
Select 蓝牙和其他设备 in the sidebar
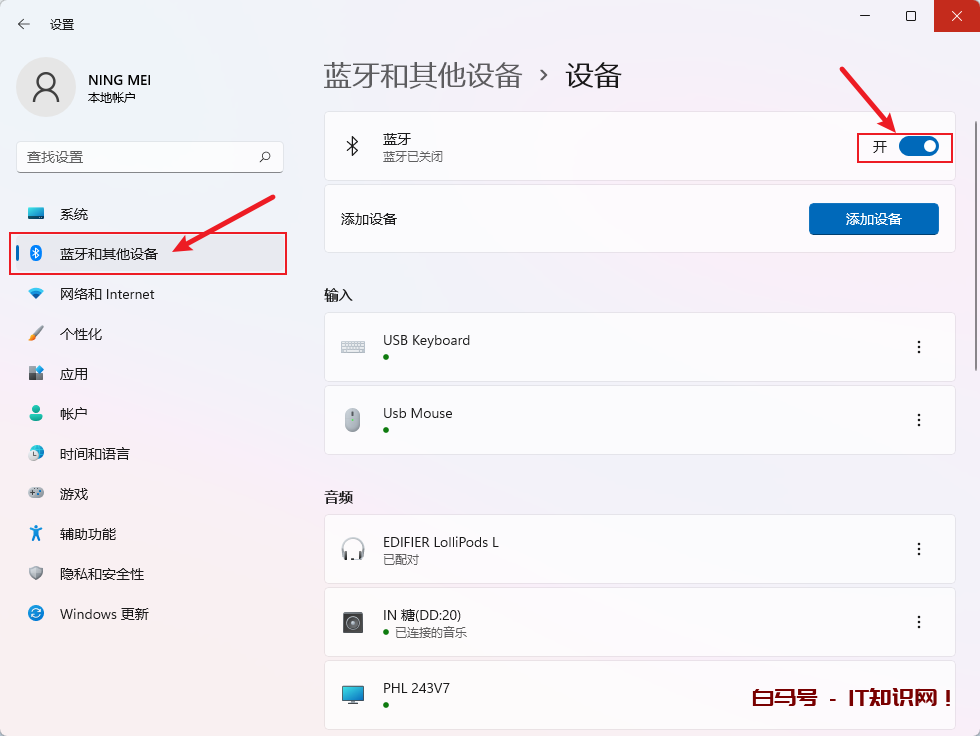click(108, 254)
